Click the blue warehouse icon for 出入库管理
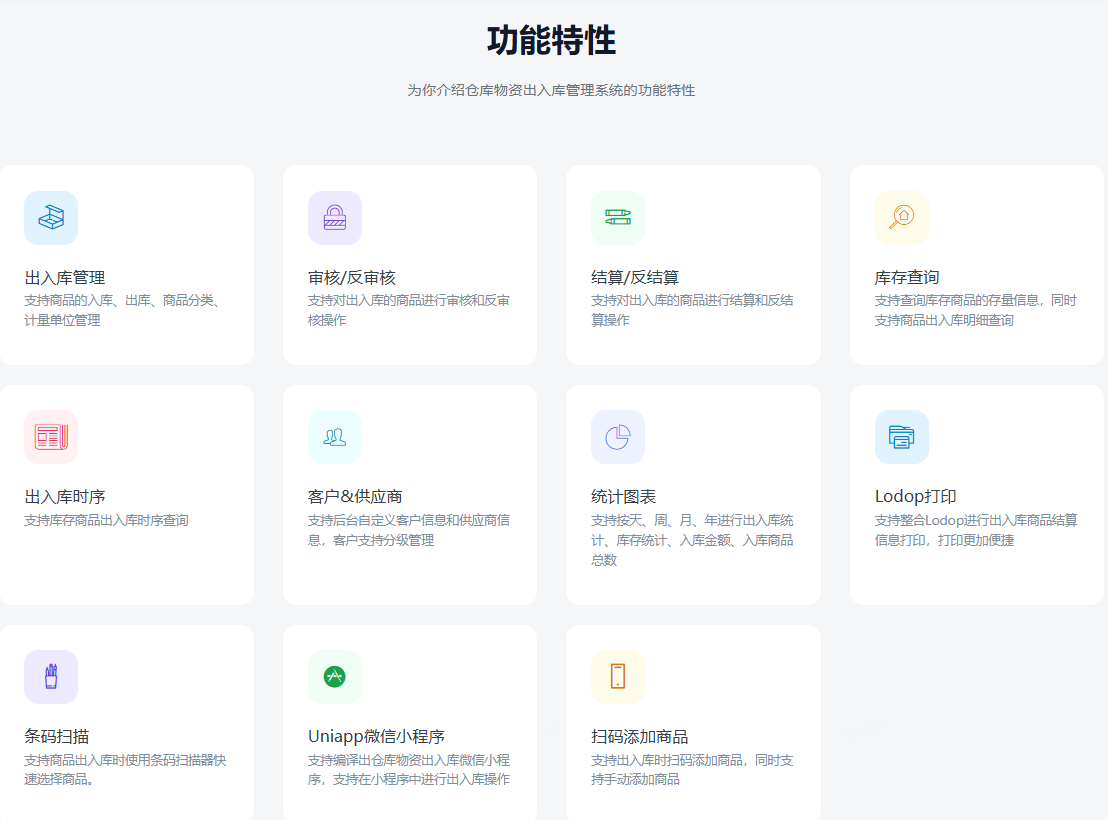This screenshot has height=820, width=1108. click(x=51, y=217)
